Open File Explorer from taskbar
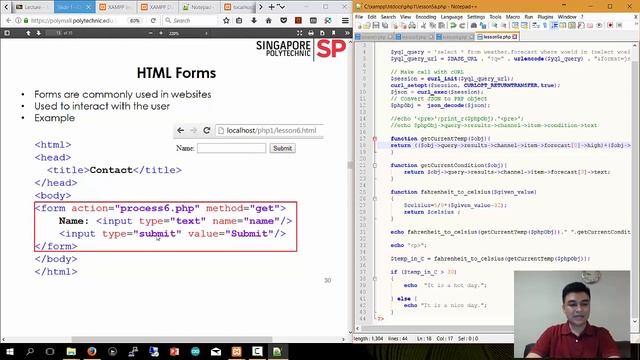The image size is (640, 360). pos(71,351)
